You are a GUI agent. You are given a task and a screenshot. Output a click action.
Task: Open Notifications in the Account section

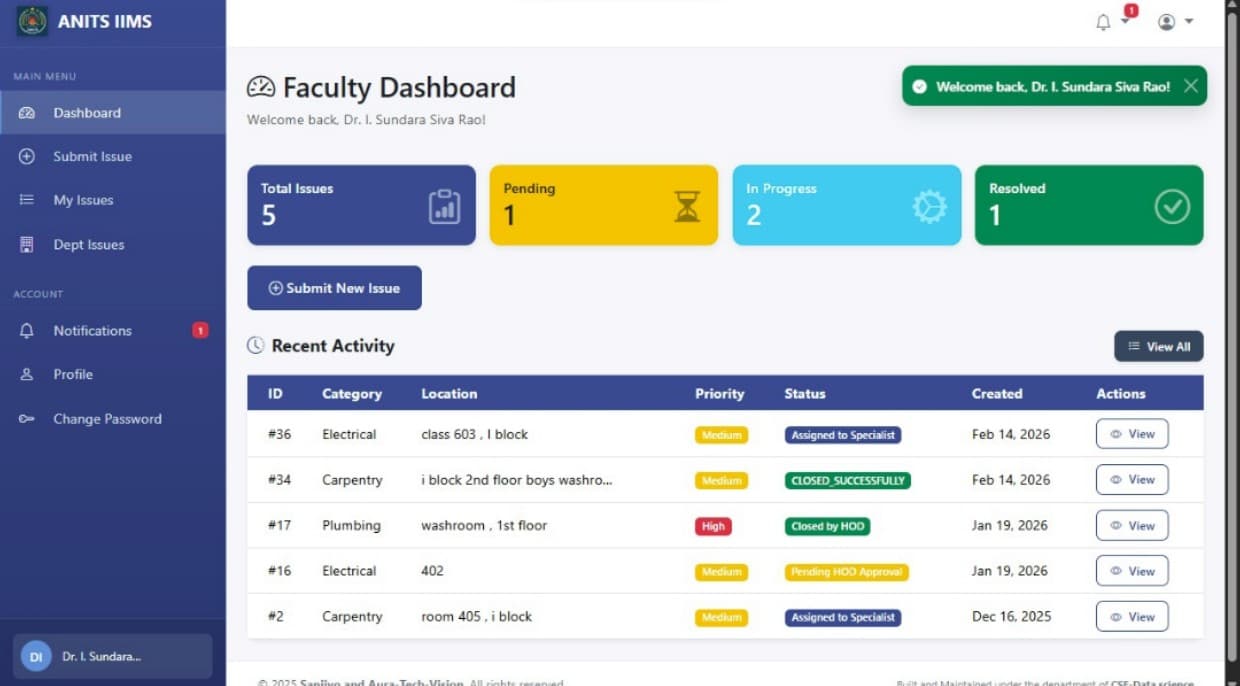(113, 331)
